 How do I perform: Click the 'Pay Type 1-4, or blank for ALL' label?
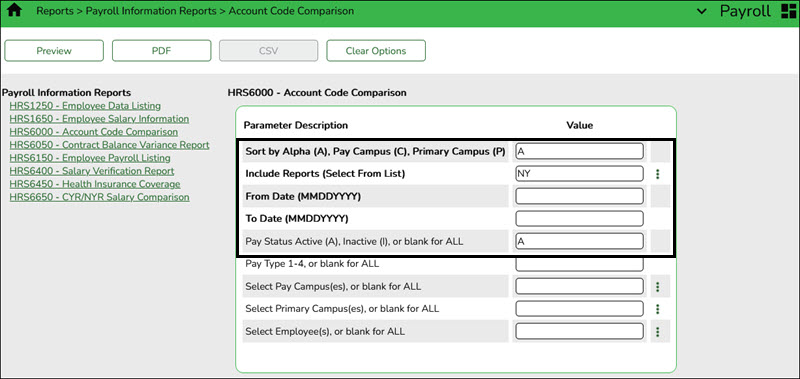(x=312, y=264)
